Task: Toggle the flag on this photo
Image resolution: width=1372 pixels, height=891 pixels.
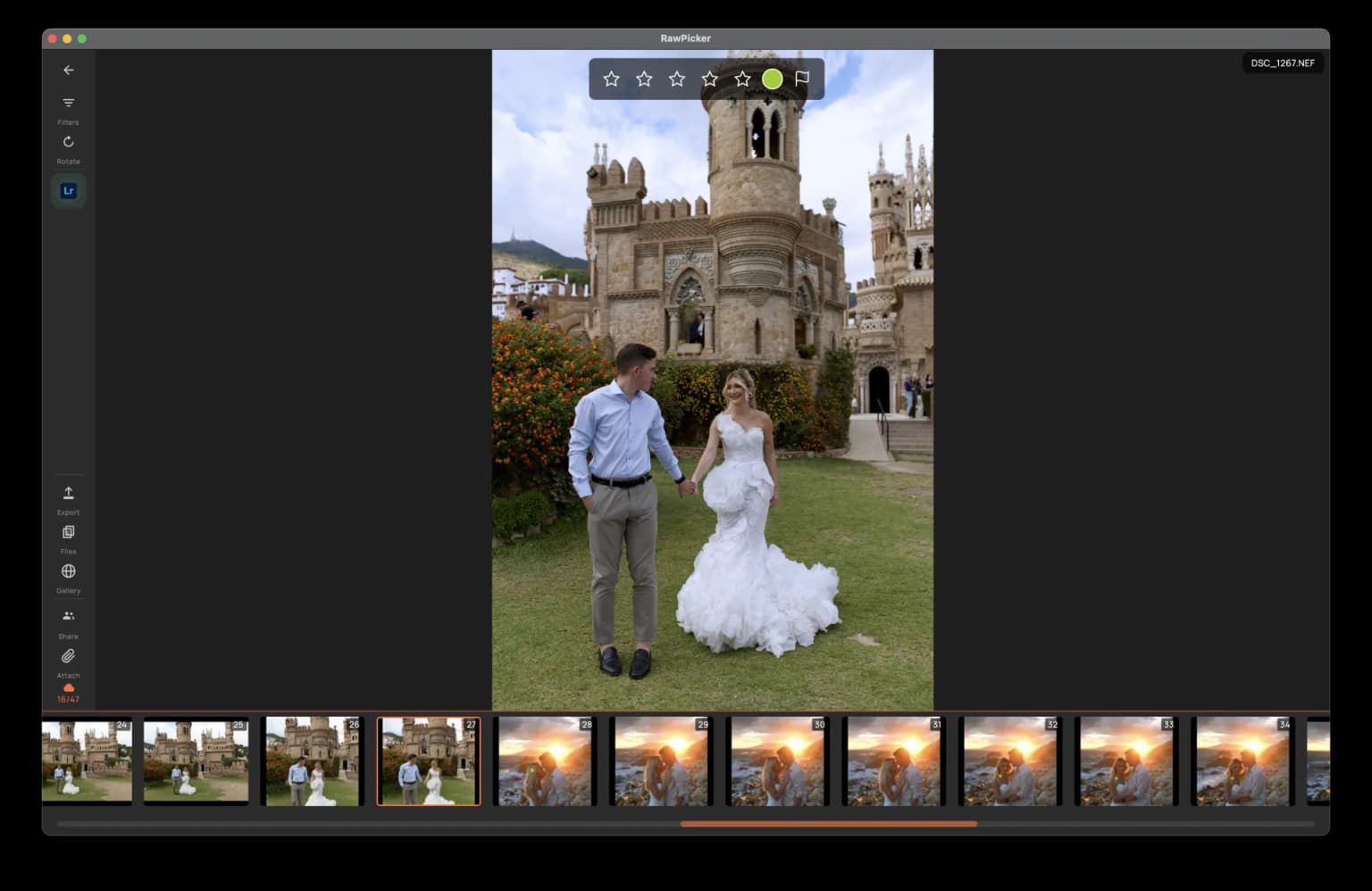Action: tap(802, 79)
